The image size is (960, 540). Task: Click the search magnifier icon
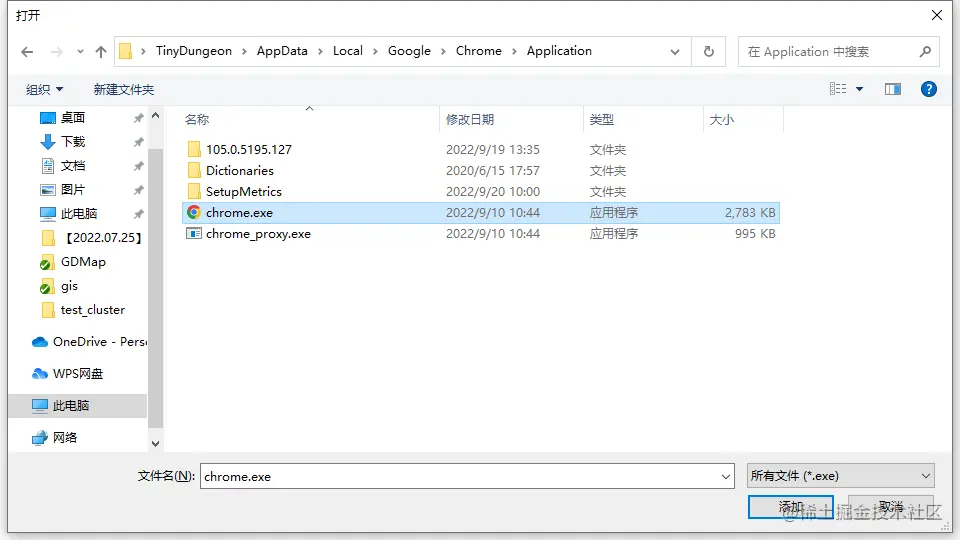pyautogui.click(x=925, y=51)
